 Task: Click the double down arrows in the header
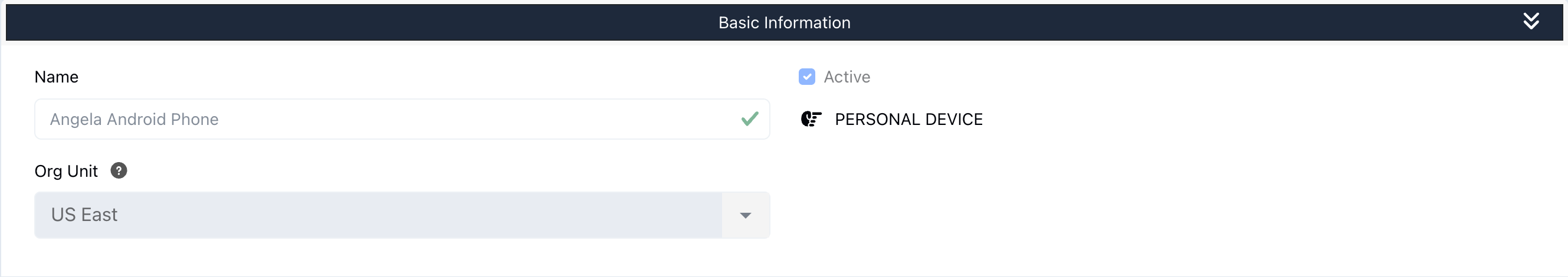1531,22
